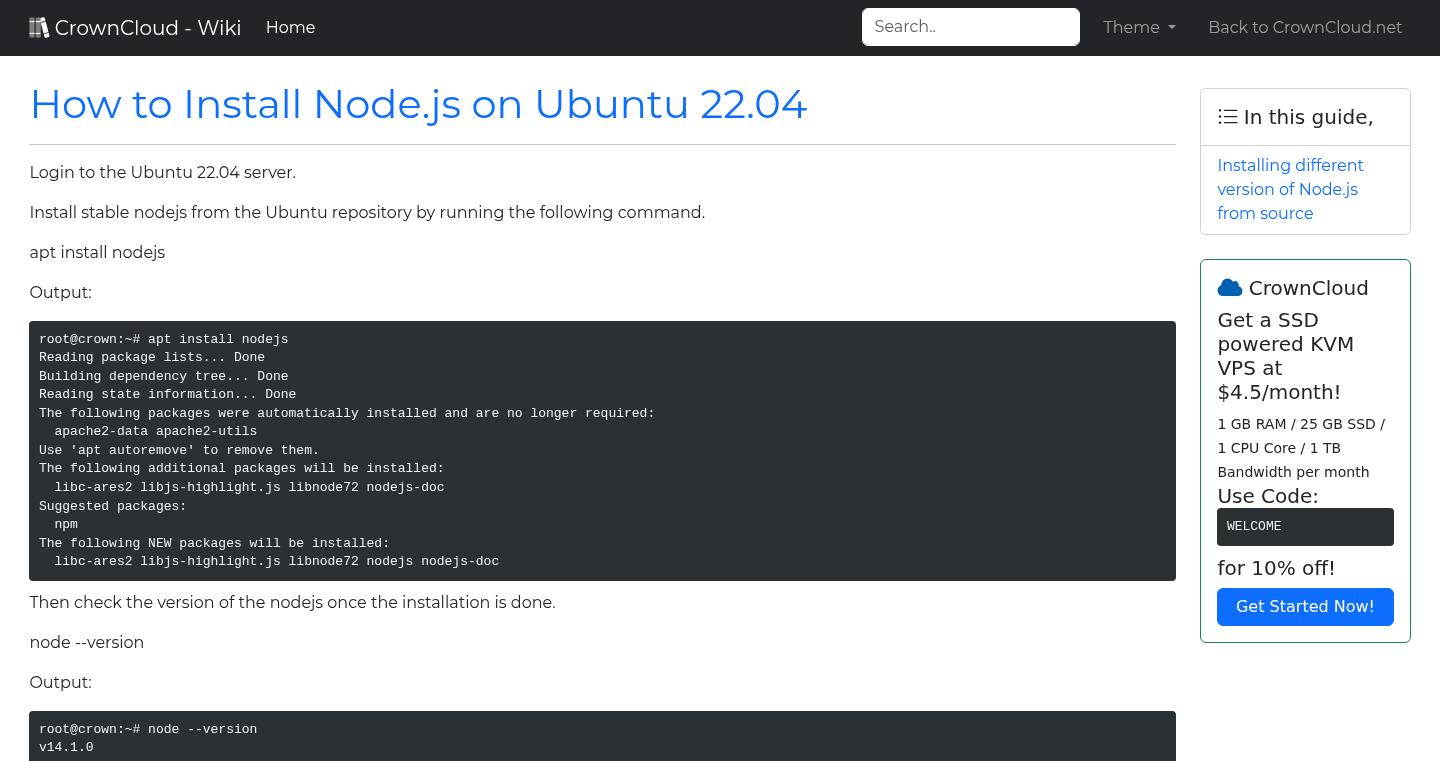Follow the 'Back to CrownCloud.net' link

[1305, 27]
